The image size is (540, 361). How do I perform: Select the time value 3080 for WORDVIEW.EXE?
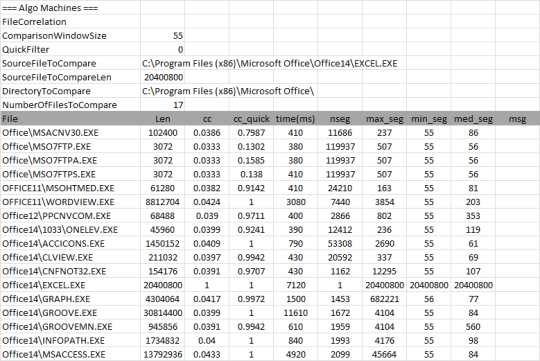click(295, 202)
